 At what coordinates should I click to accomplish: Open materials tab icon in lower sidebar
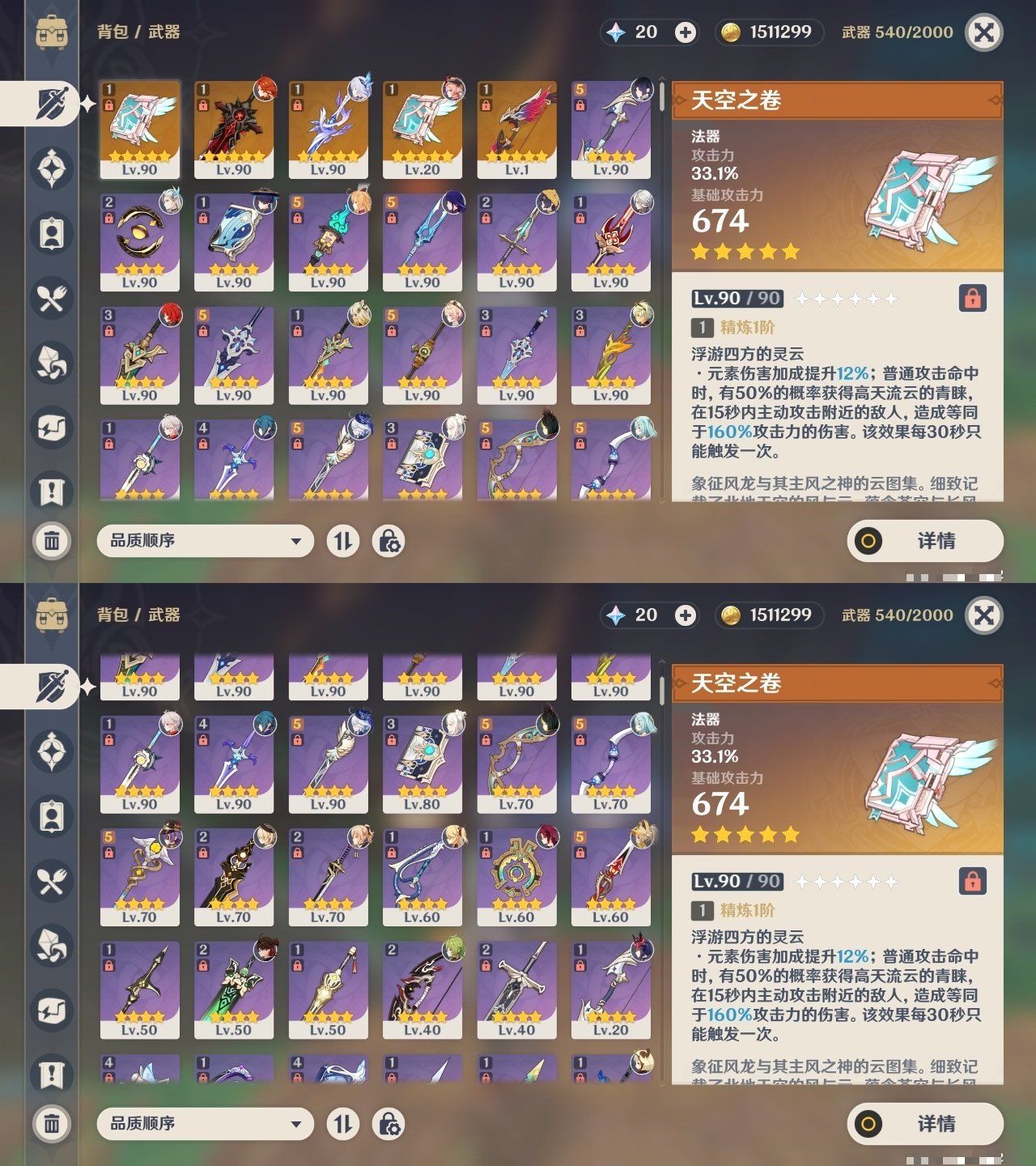coord(52,946)
